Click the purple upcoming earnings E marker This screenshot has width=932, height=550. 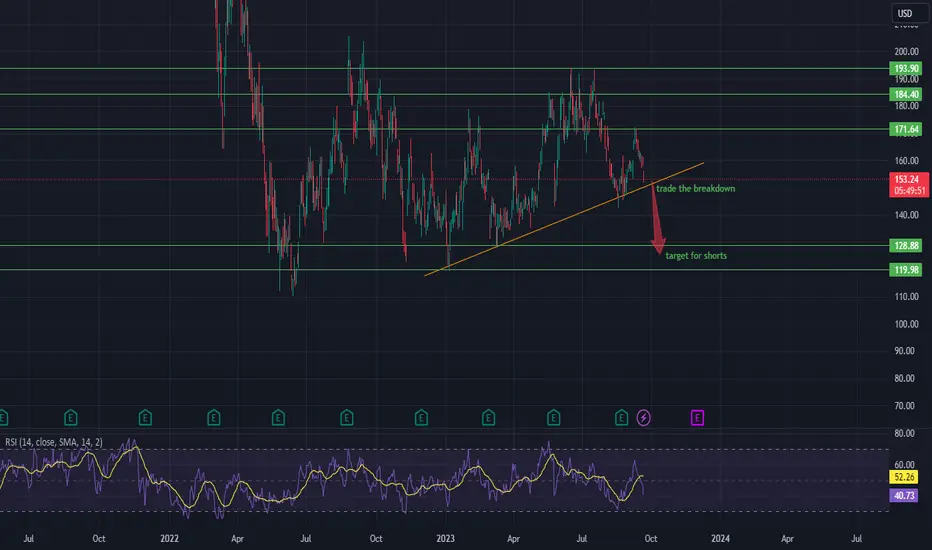(697, 418)
